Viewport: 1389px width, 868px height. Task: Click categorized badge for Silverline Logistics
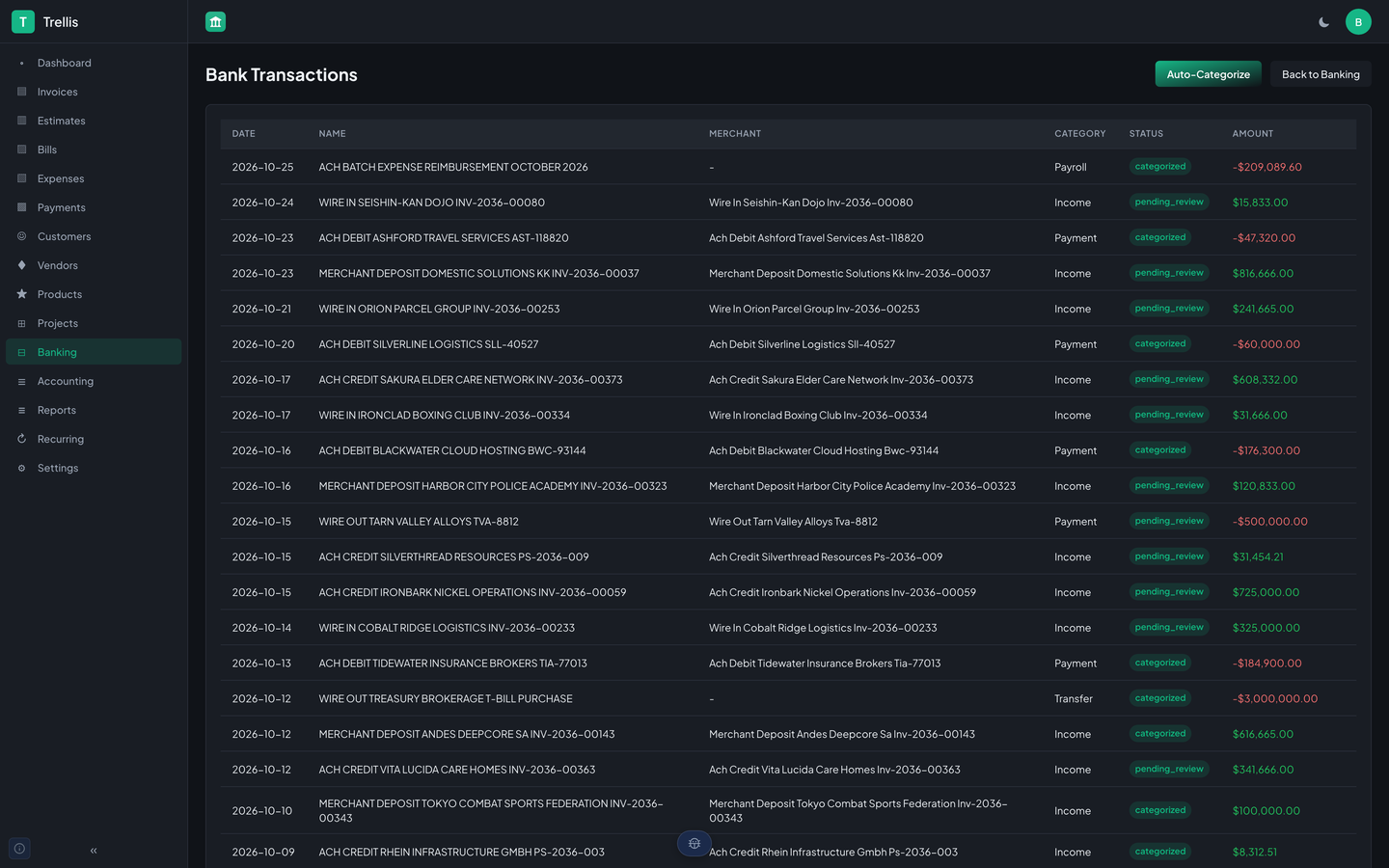pyautogui.click(x=1160, y=343)
